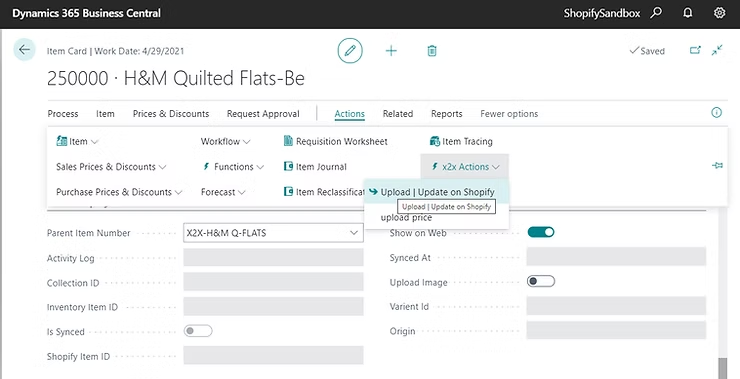
Task: Click the Saved status text
Action: (652, 51)
